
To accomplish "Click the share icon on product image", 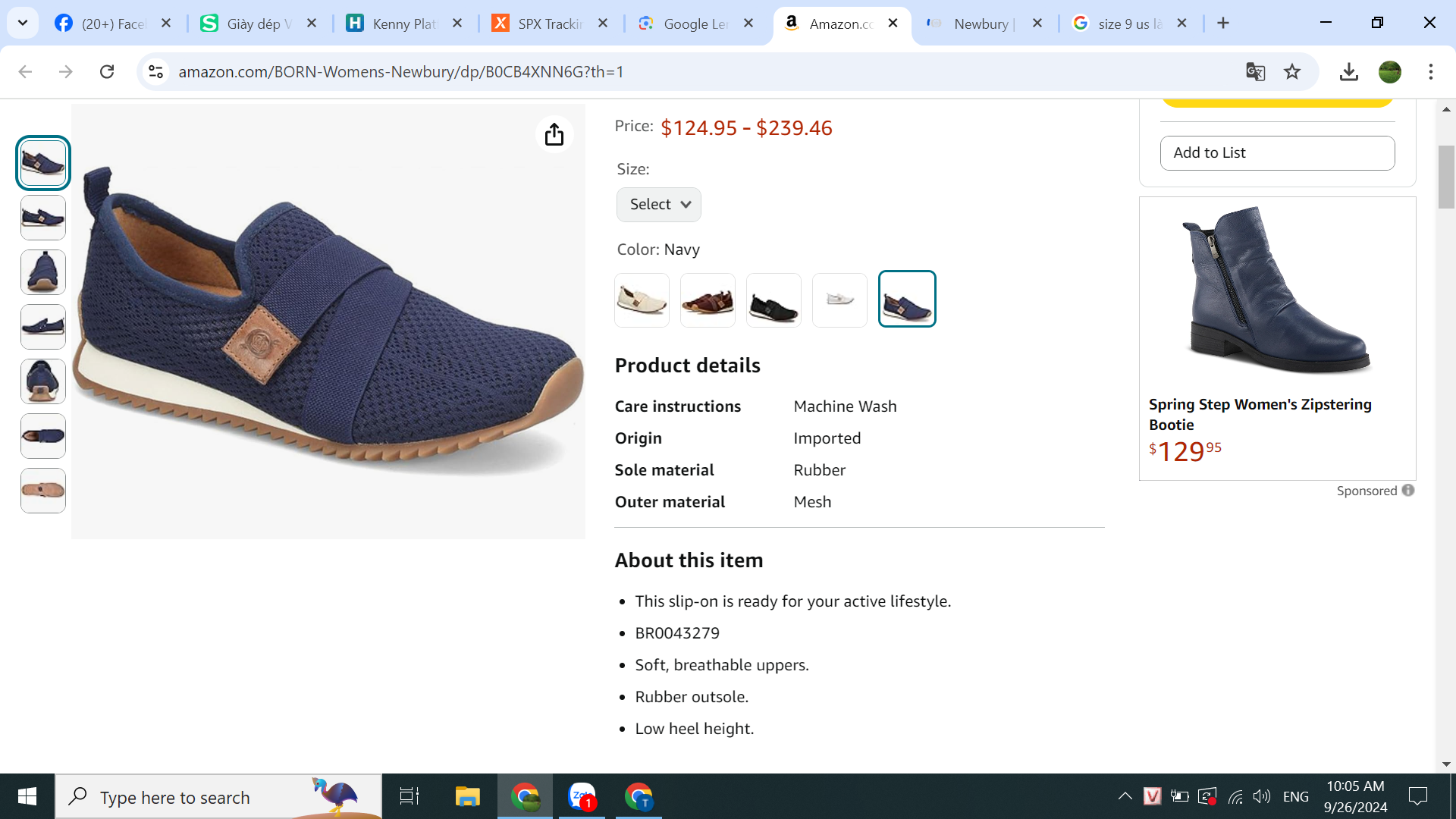I will tap(554, 135).
